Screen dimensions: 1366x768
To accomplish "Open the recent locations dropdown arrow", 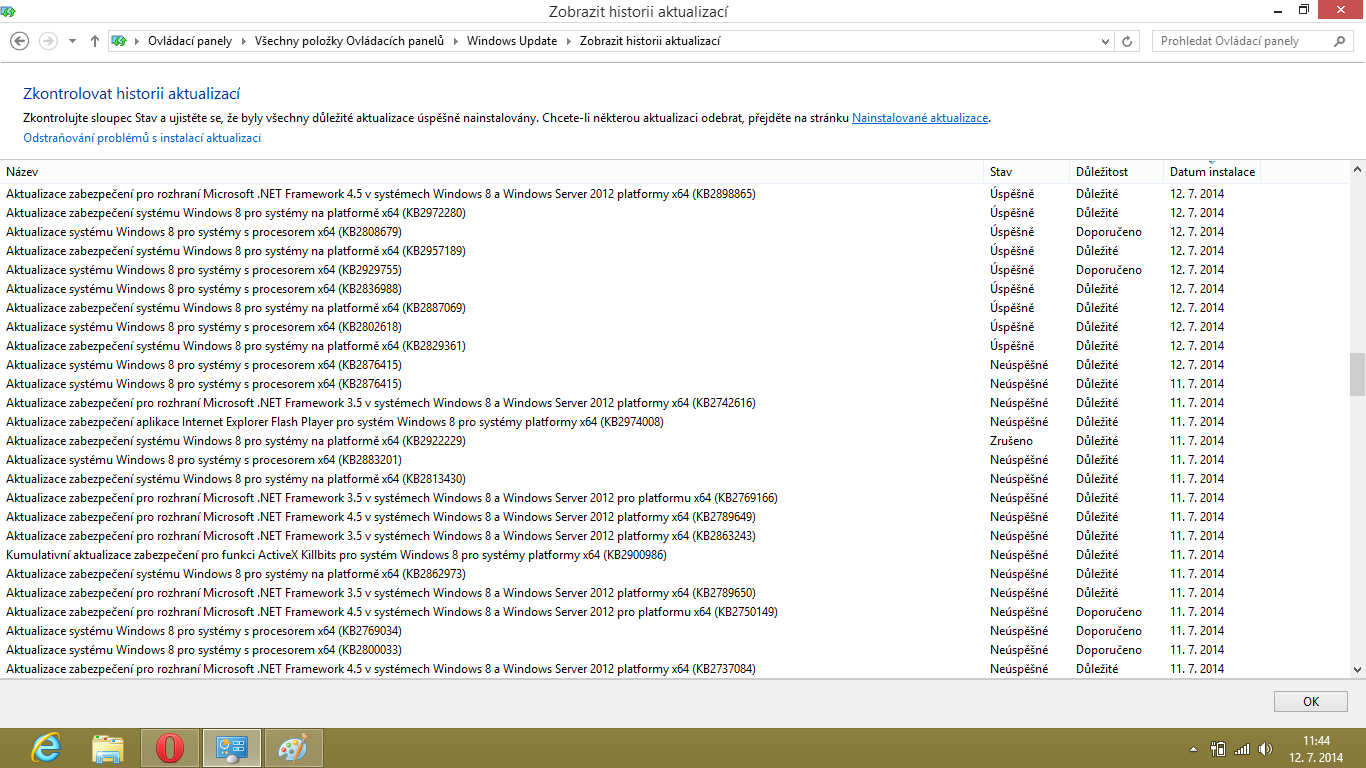I will tap(72, 42).
